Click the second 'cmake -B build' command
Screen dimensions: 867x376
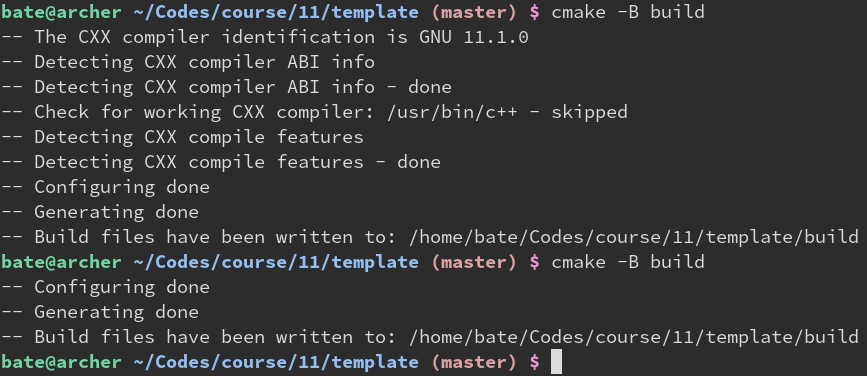(628, 262)
